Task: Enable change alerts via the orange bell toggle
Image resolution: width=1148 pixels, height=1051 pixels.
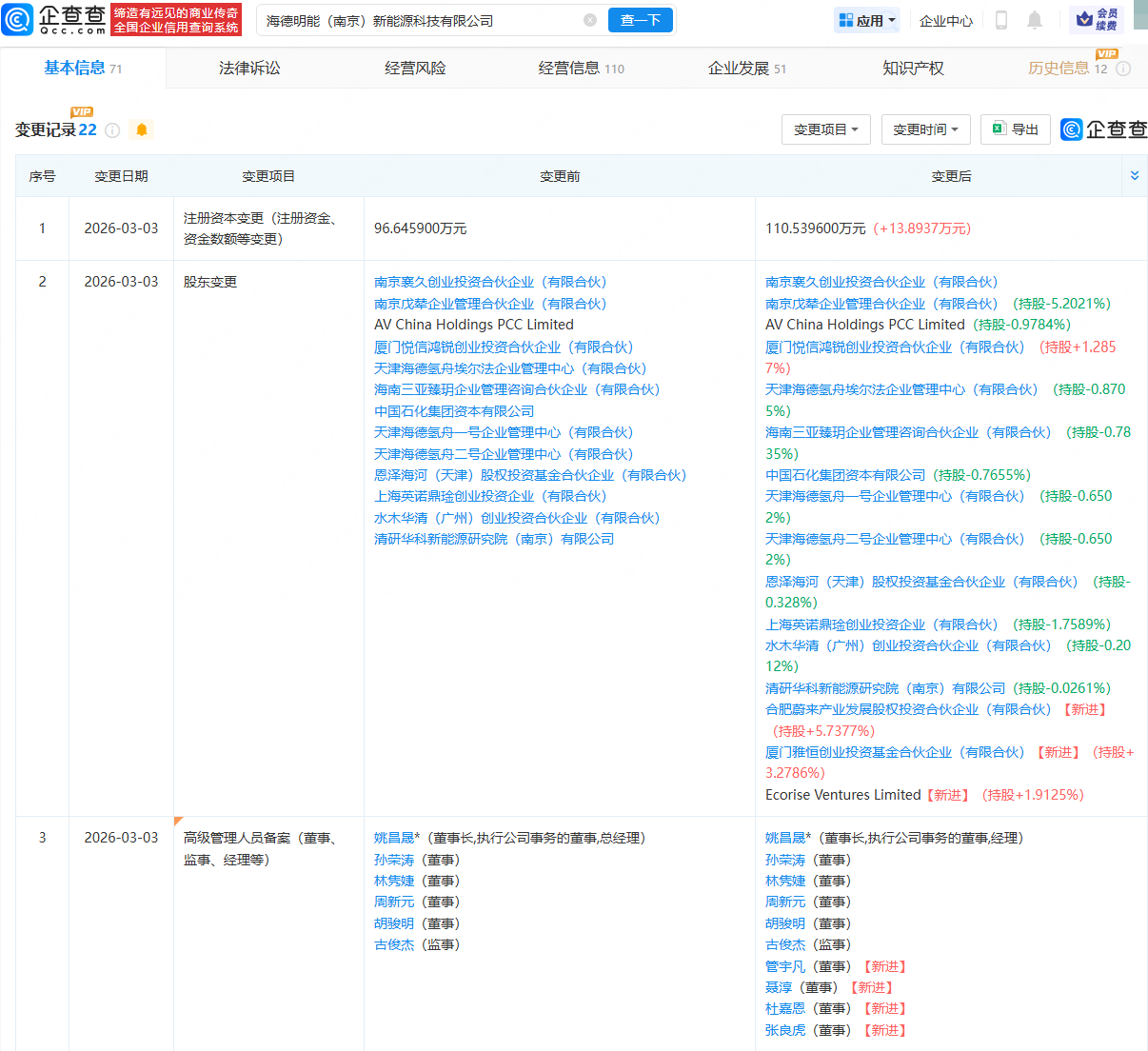Action: (x=141, y=130)
